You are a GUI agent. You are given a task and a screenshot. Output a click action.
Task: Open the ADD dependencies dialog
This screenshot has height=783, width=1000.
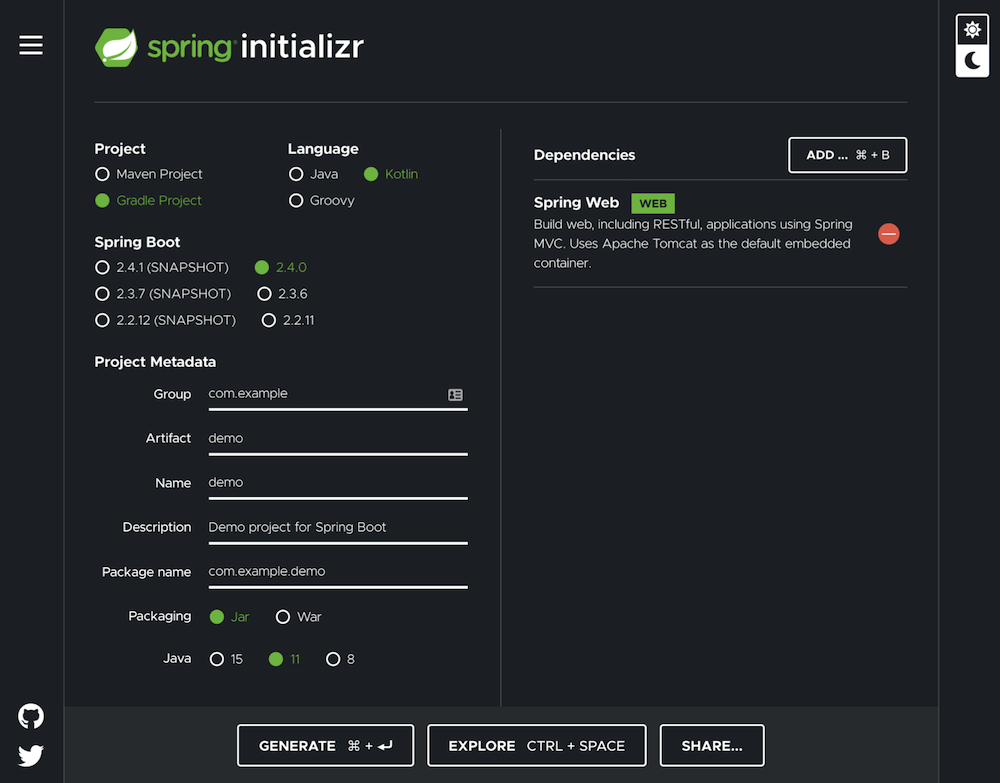click(847, 155)
